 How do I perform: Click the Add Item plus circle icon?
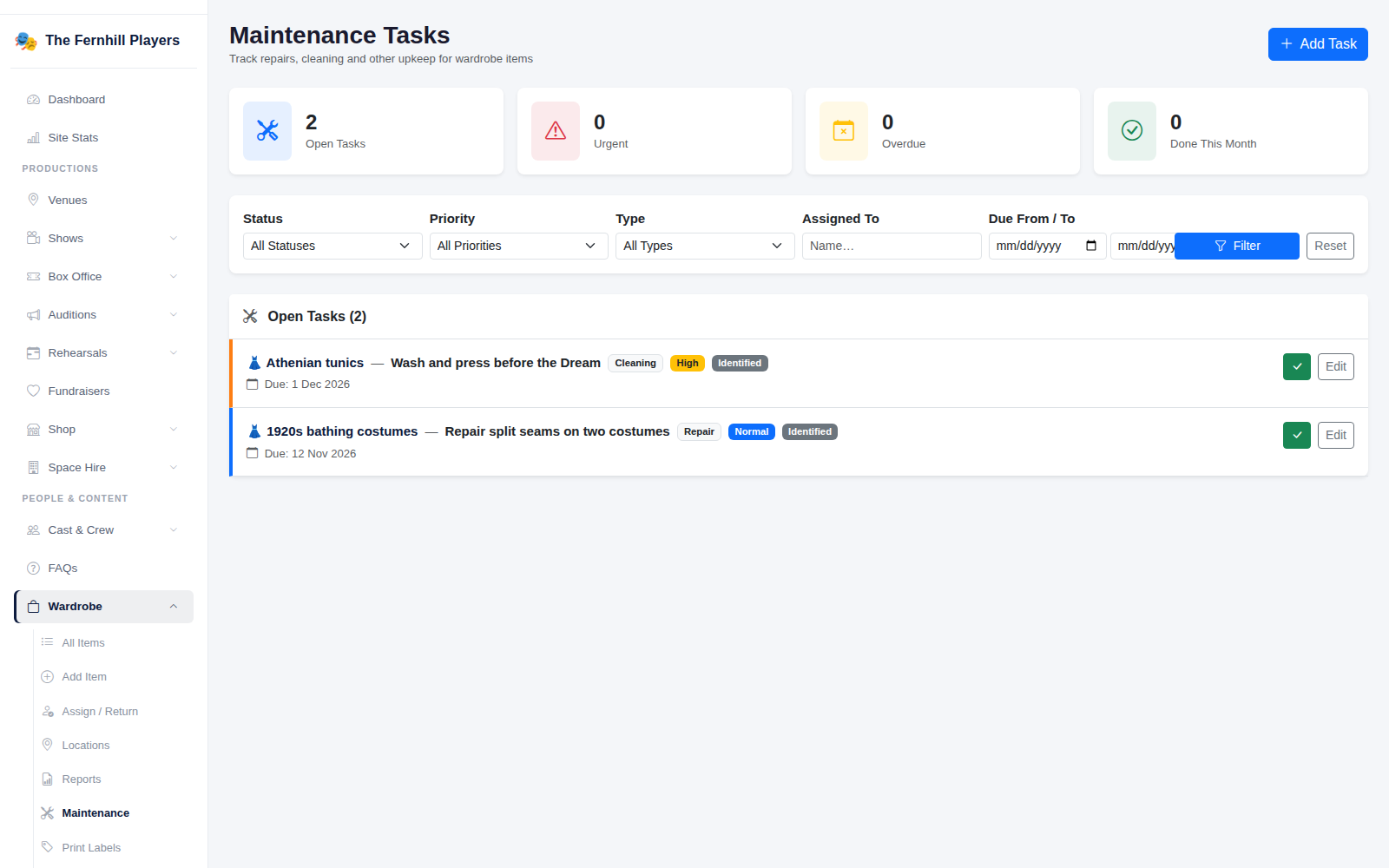pos(47,677)
